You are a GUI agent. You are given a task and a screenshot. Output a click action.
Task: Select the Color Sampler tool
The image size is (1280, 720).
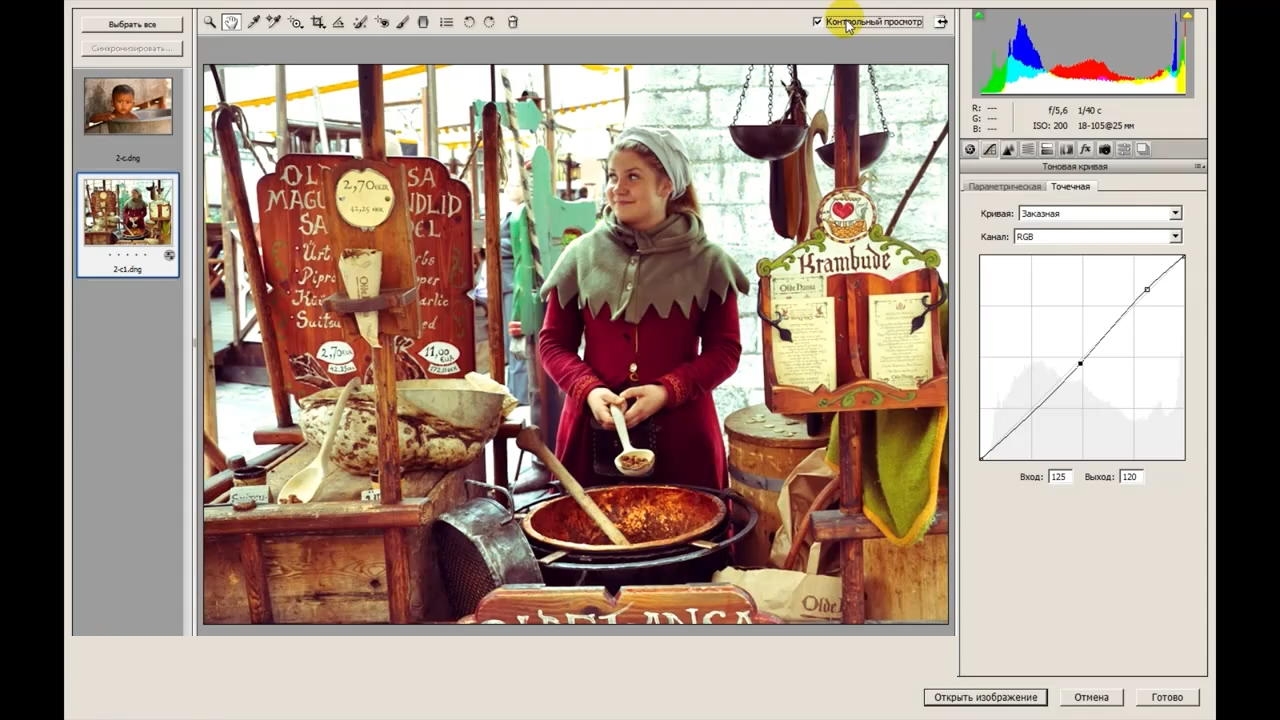tap(274, 22)
